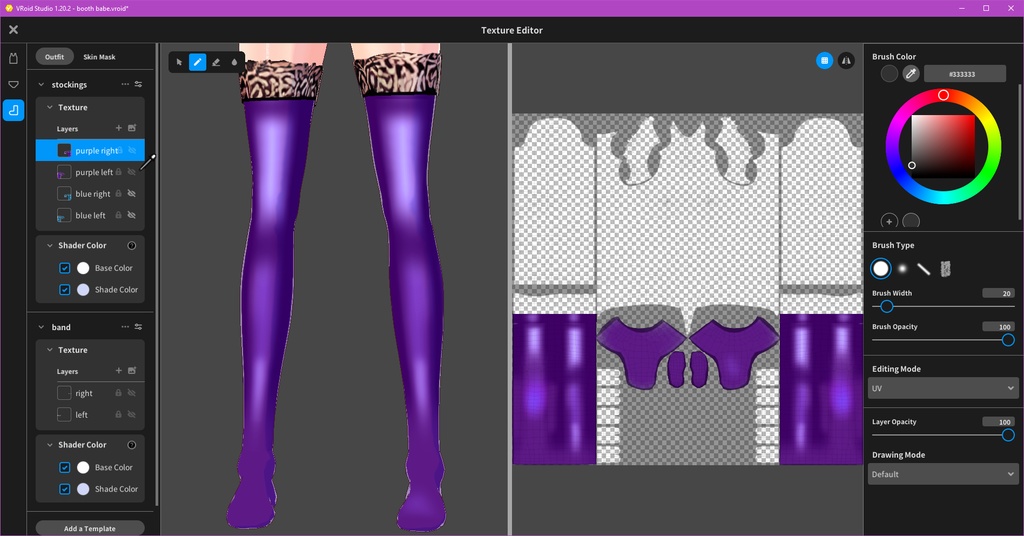Select the blue left layer
This screenshot has height=536, width=1024.
point(90,215)
